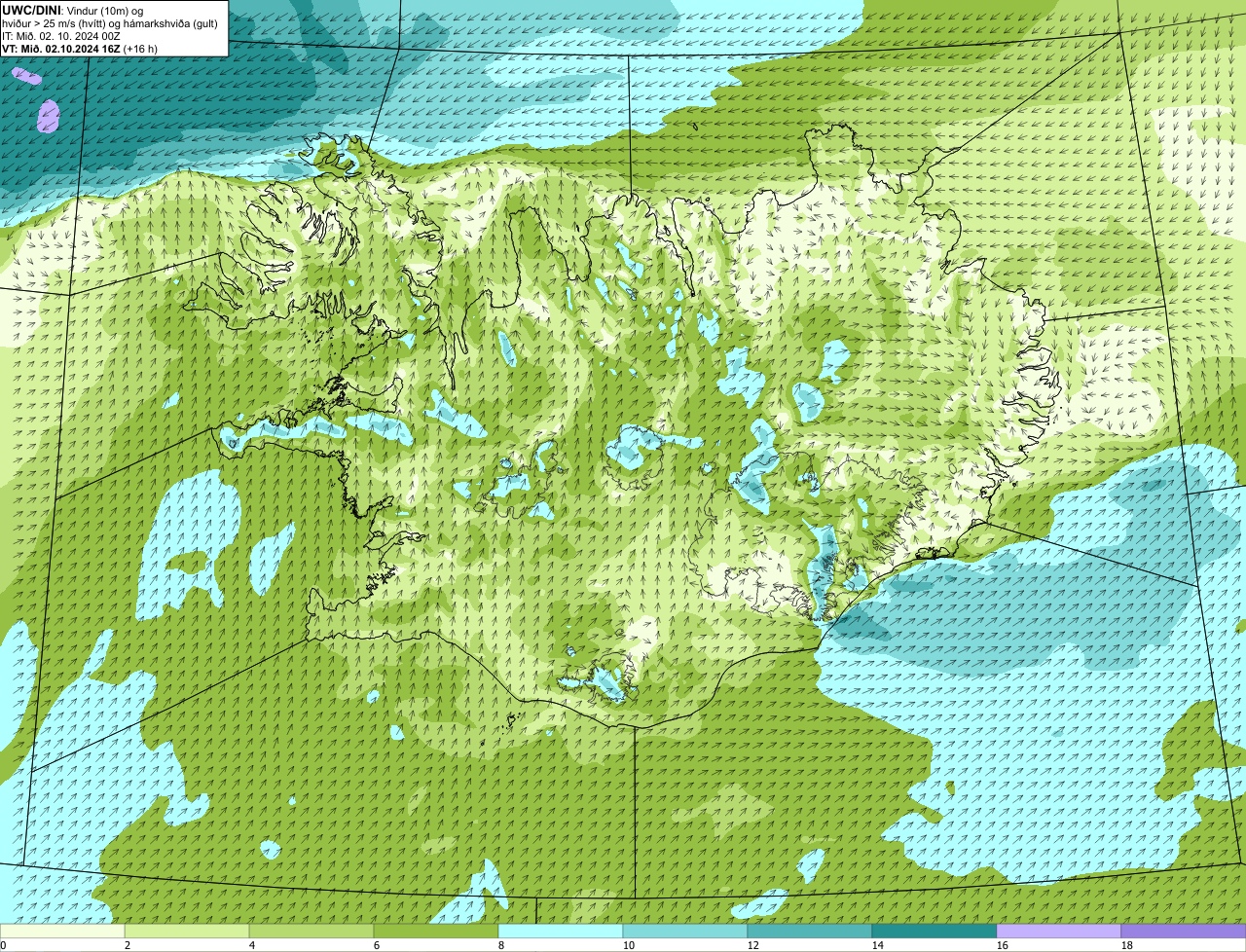Select the "VT: Mið. 02.10.2024 16Z (+16 h)" line
The width and height of the screenshot is (1246, 952).
[x=80, y=49]
